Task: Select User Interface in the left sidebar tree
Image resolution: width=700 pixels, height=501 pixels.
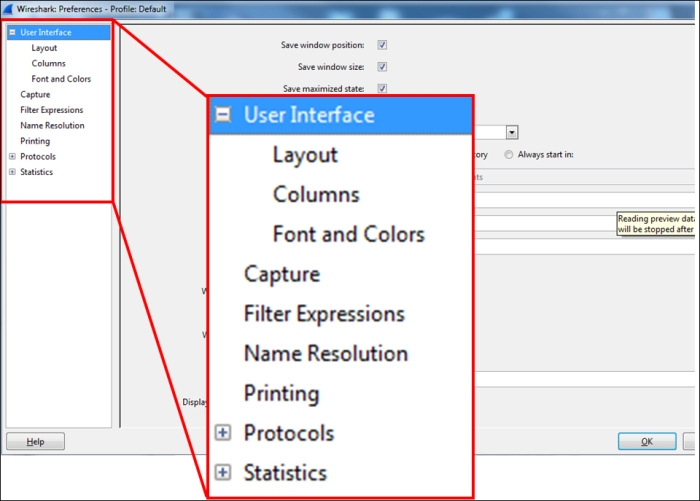Action: pos(46,32)
